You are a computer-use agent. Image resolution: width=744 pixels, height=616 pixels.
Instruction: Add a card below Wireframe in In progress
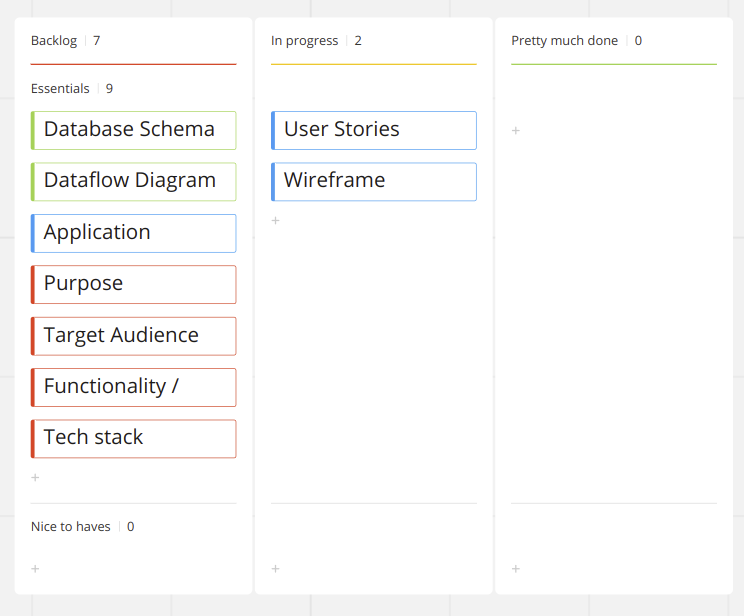(276, 221)
